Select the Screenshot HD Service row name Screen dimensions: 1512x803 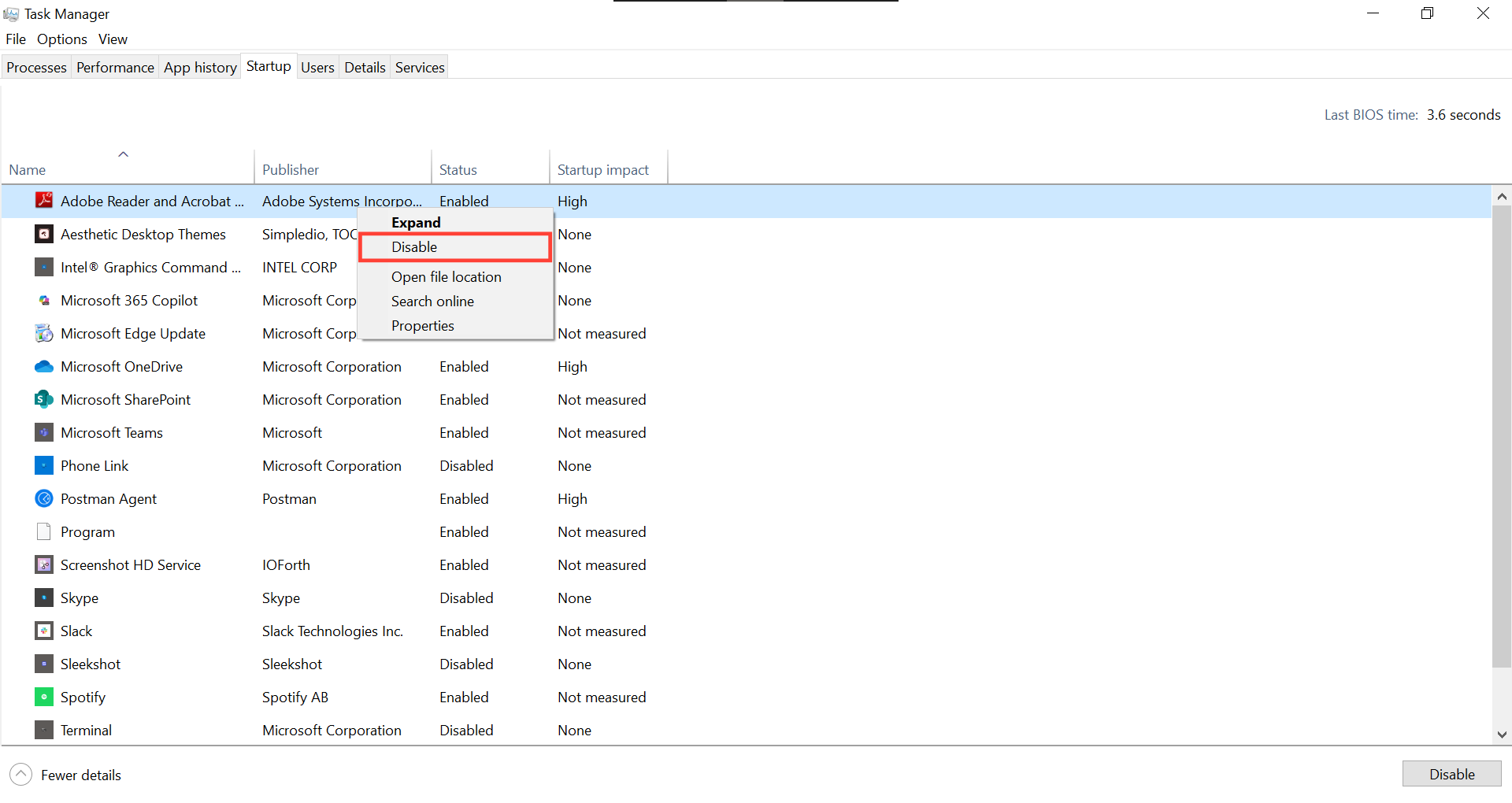(x=131, y=565)
